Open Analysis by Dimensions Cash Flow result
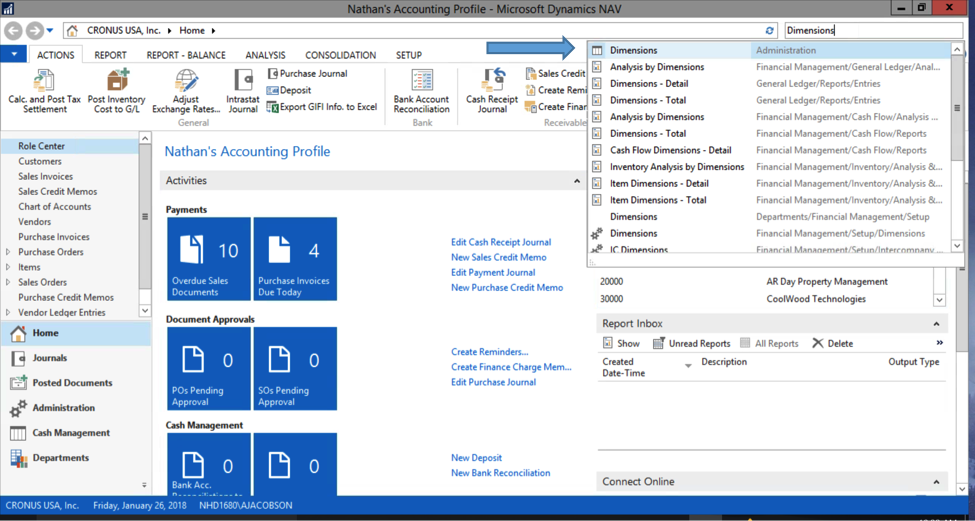The image size is (975, 521). [x=769, y=117]
